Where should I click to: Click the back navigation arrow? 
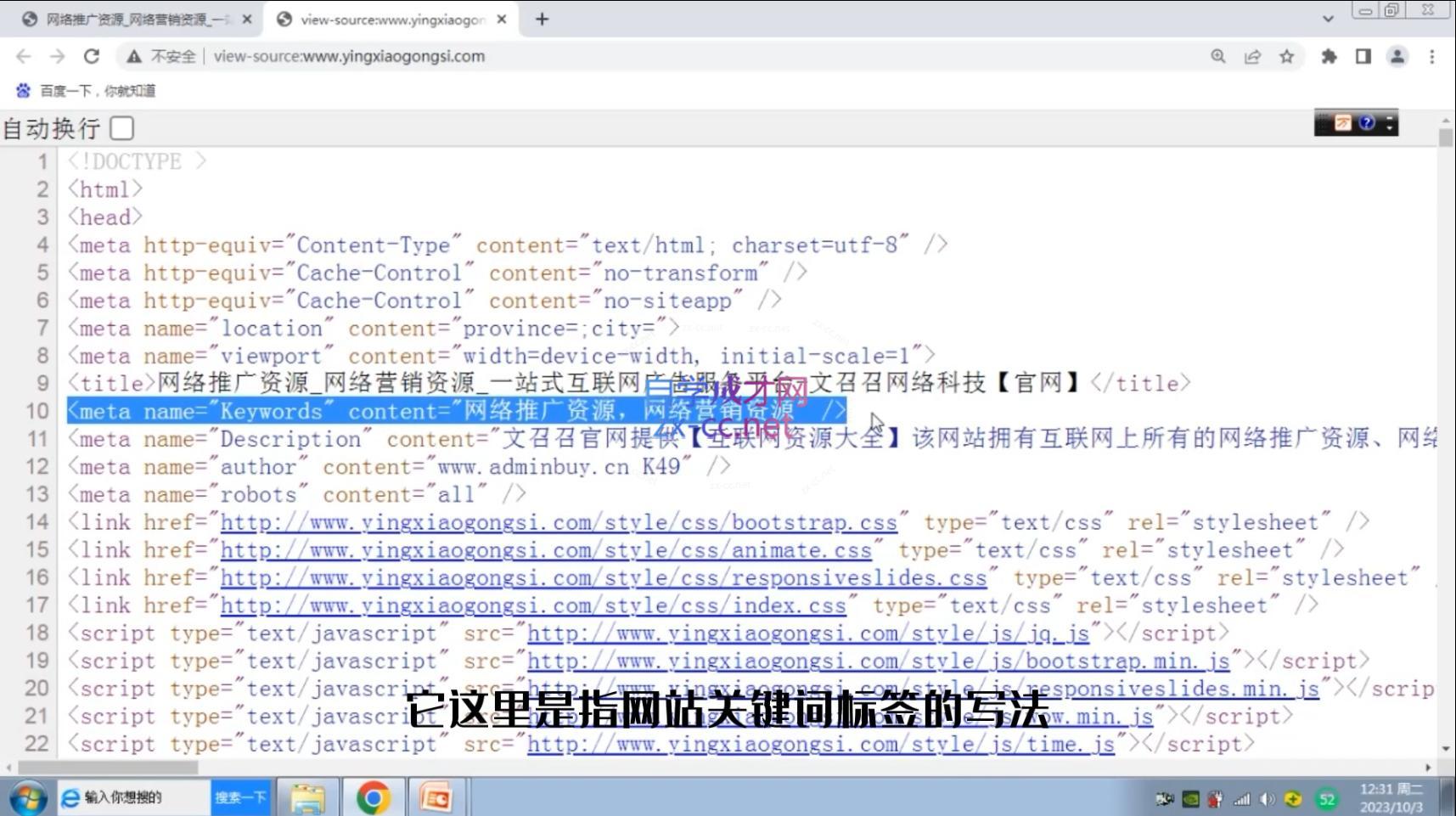click(23, 56)
